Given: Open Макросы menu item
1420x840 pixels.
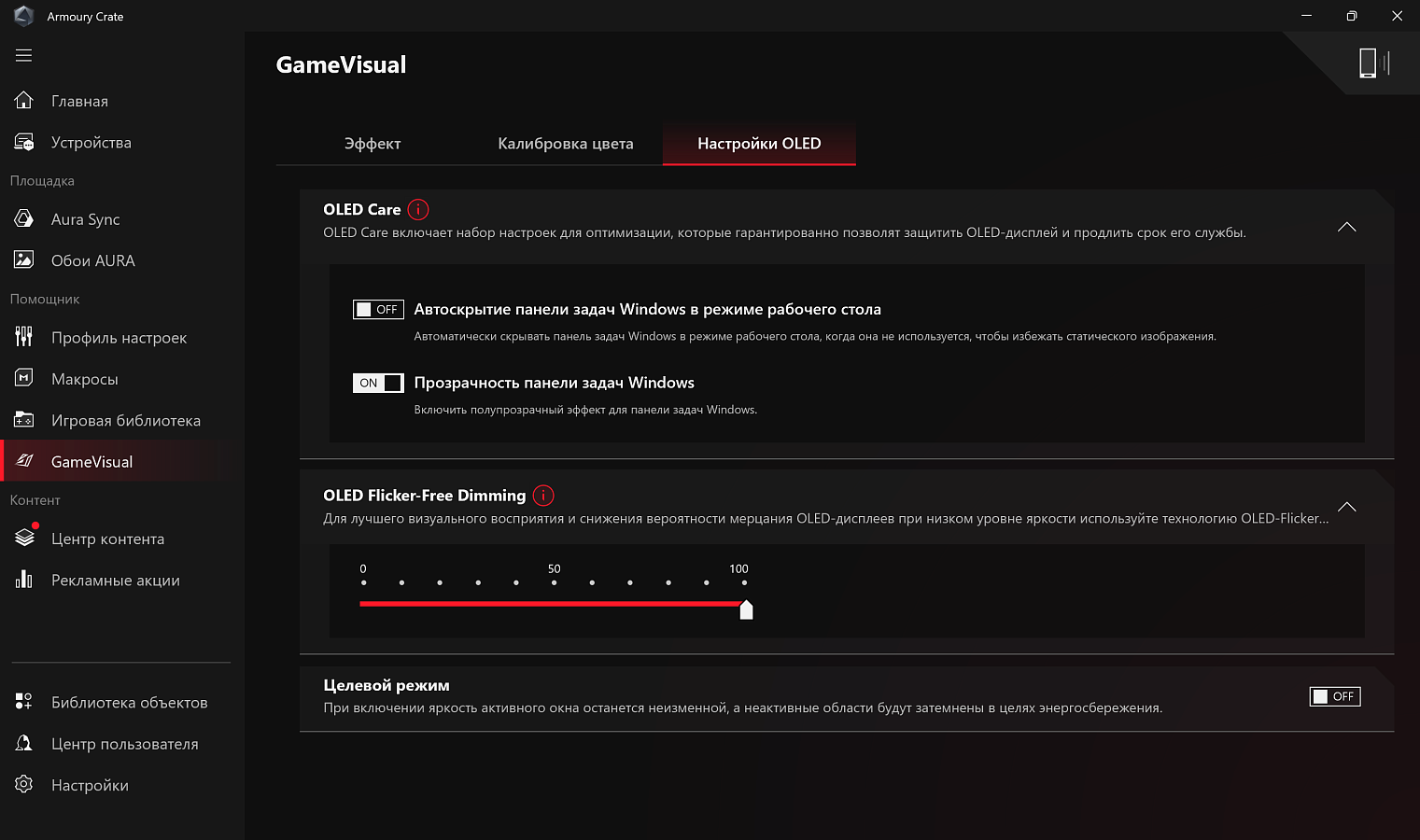Looking at the screenshot, I should tap(122, 379).
